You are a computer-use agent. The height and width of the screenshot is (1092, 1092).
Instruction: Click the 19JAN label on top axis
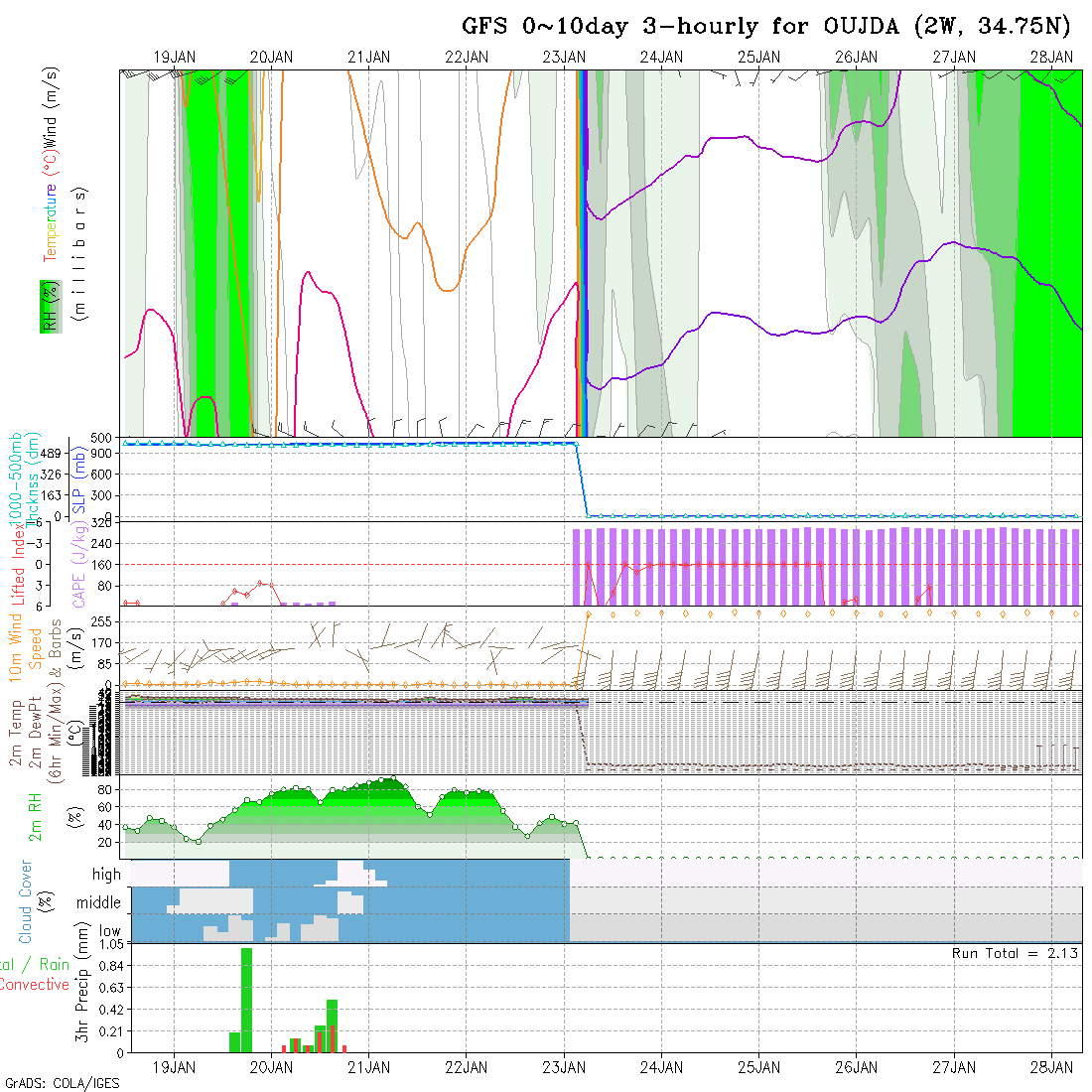pos(175,58)
